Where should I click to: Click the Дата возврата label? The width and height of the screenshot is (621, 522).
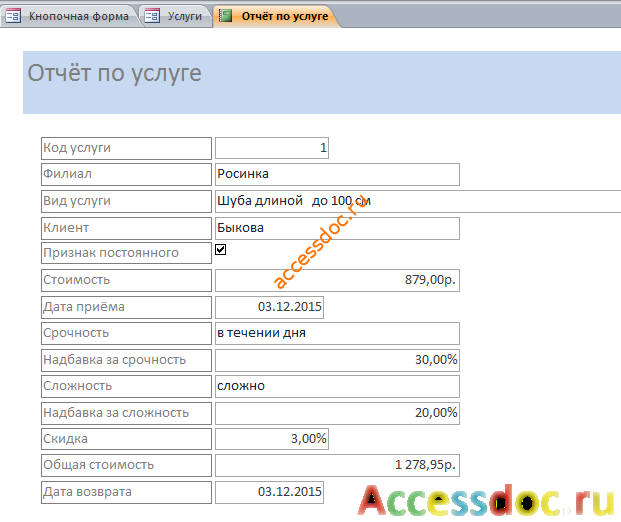126,492
